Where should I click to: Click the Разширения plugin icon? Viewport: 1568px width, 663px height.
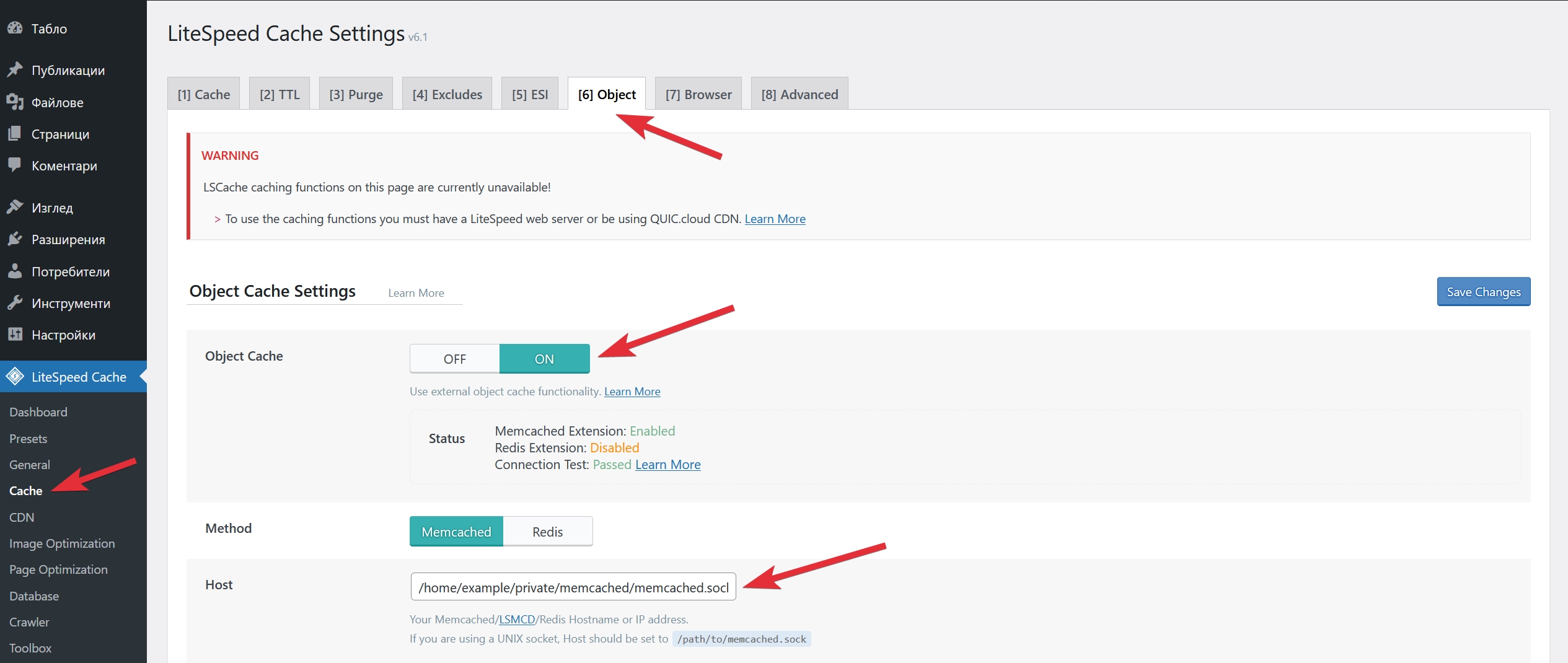tap(15, 239)
